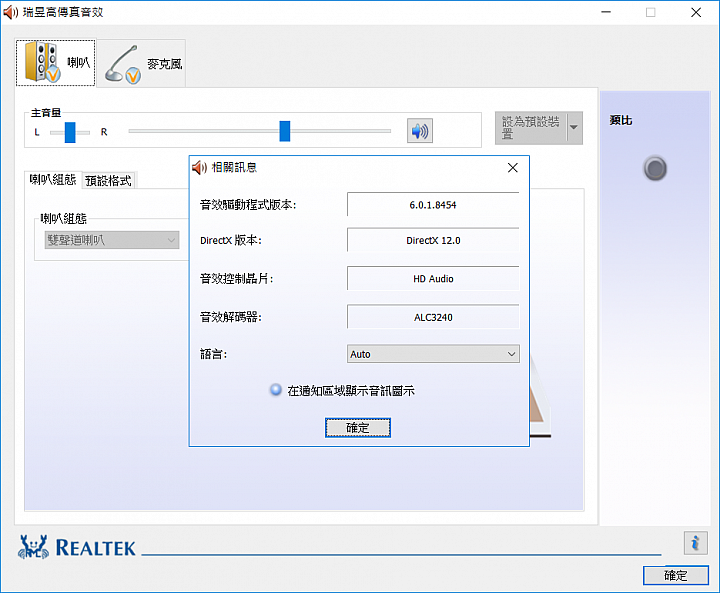The height and width of the screenshot is (593, 720).
Task: Click the speaker icon in dialog title
Action: click(199, 168)
